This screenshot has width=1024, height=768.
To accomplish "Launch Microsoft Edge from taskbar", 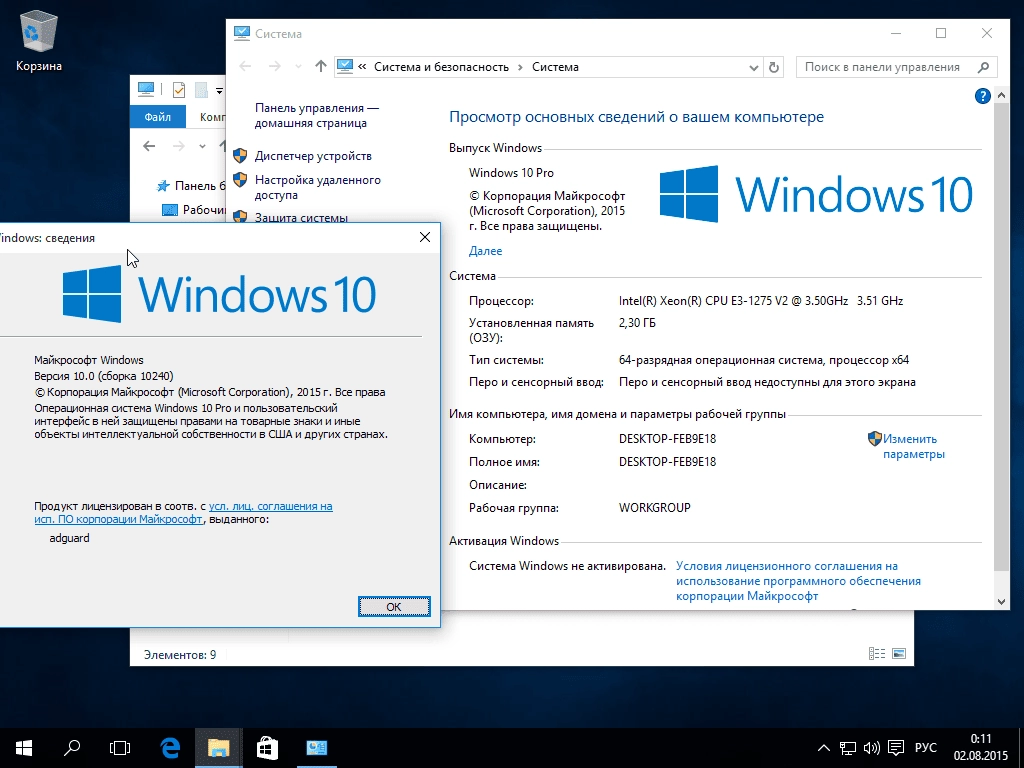I will click(170, 748).
